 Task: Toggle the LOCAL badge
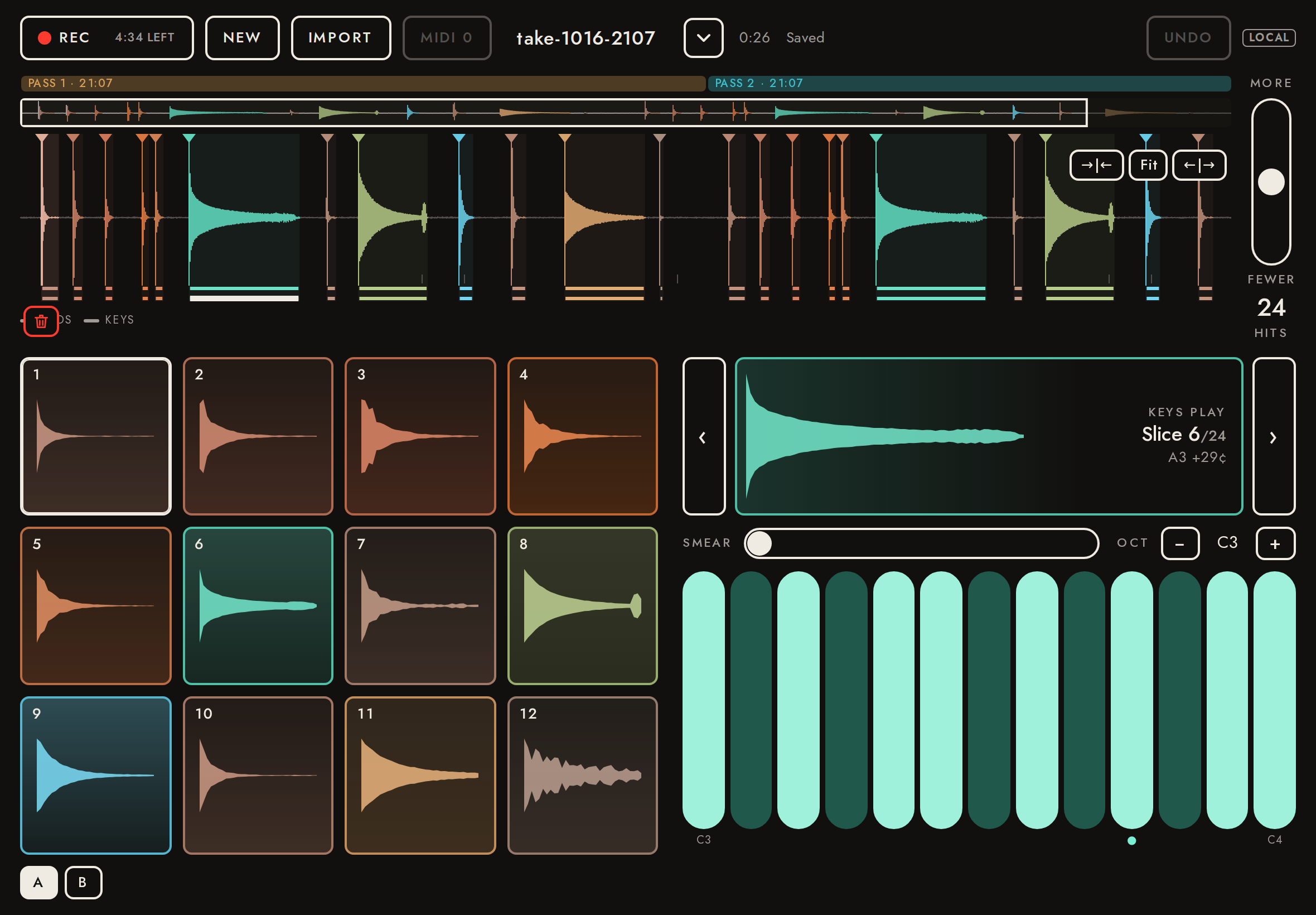tap(1269, 38)
